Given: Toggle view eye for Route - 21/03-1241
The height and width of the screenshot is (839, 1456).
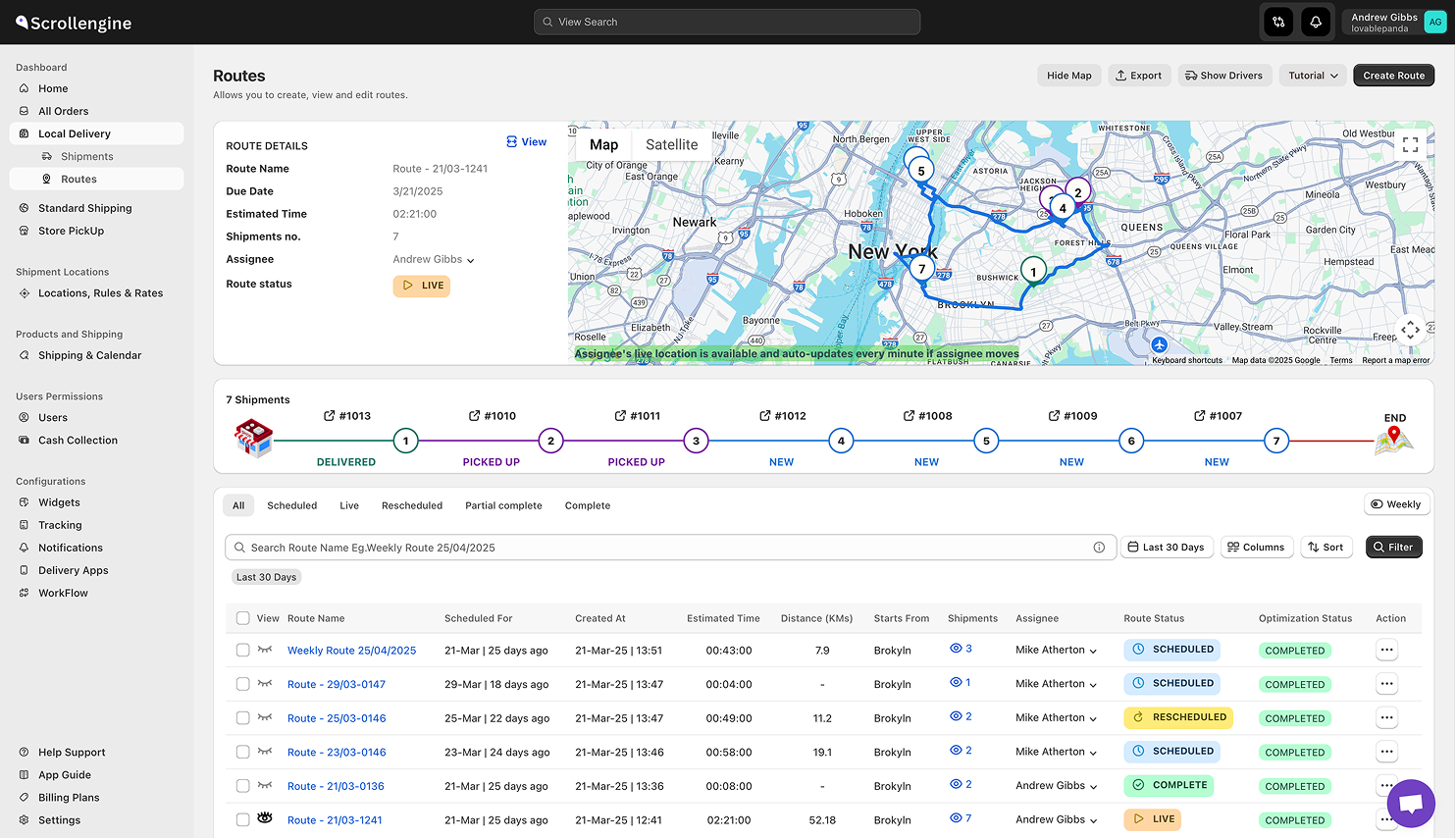Looking at the screenshot, I should click(x=265, y=818).
